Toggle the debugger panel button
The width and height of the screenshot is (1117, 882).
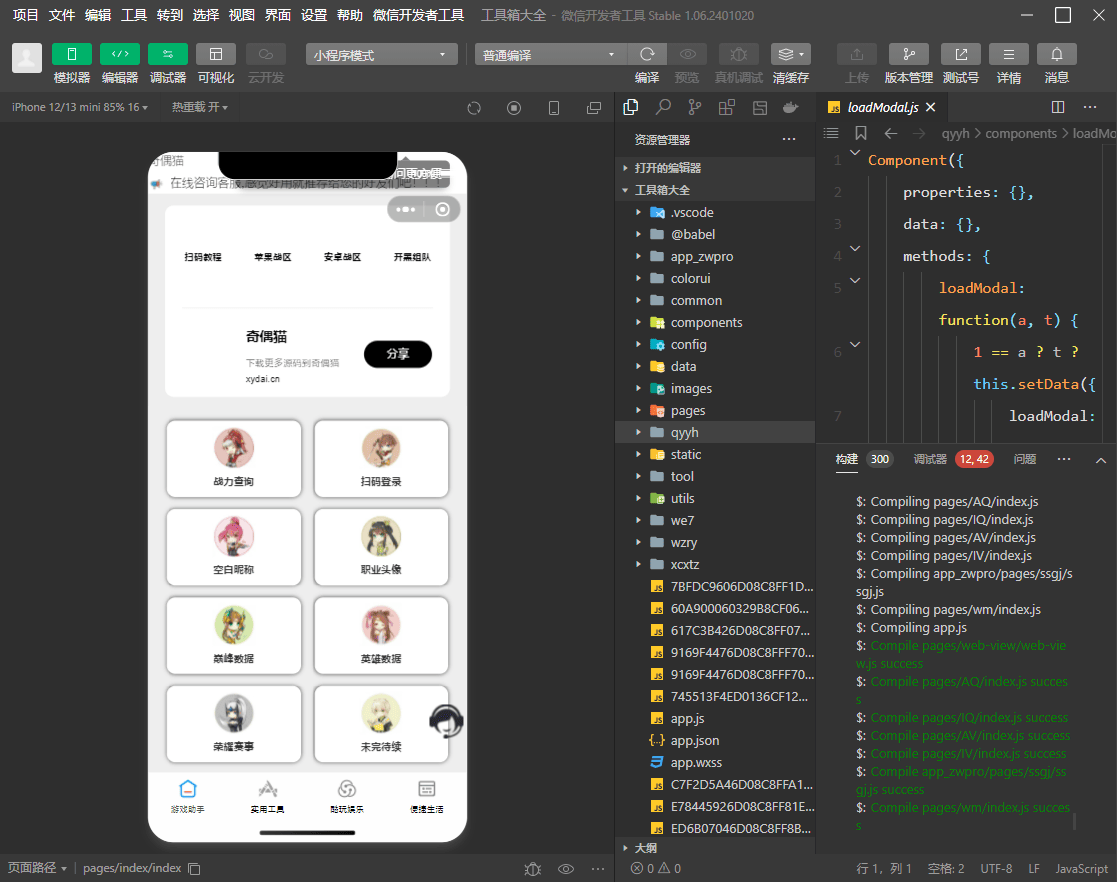(x=167, y=55)
